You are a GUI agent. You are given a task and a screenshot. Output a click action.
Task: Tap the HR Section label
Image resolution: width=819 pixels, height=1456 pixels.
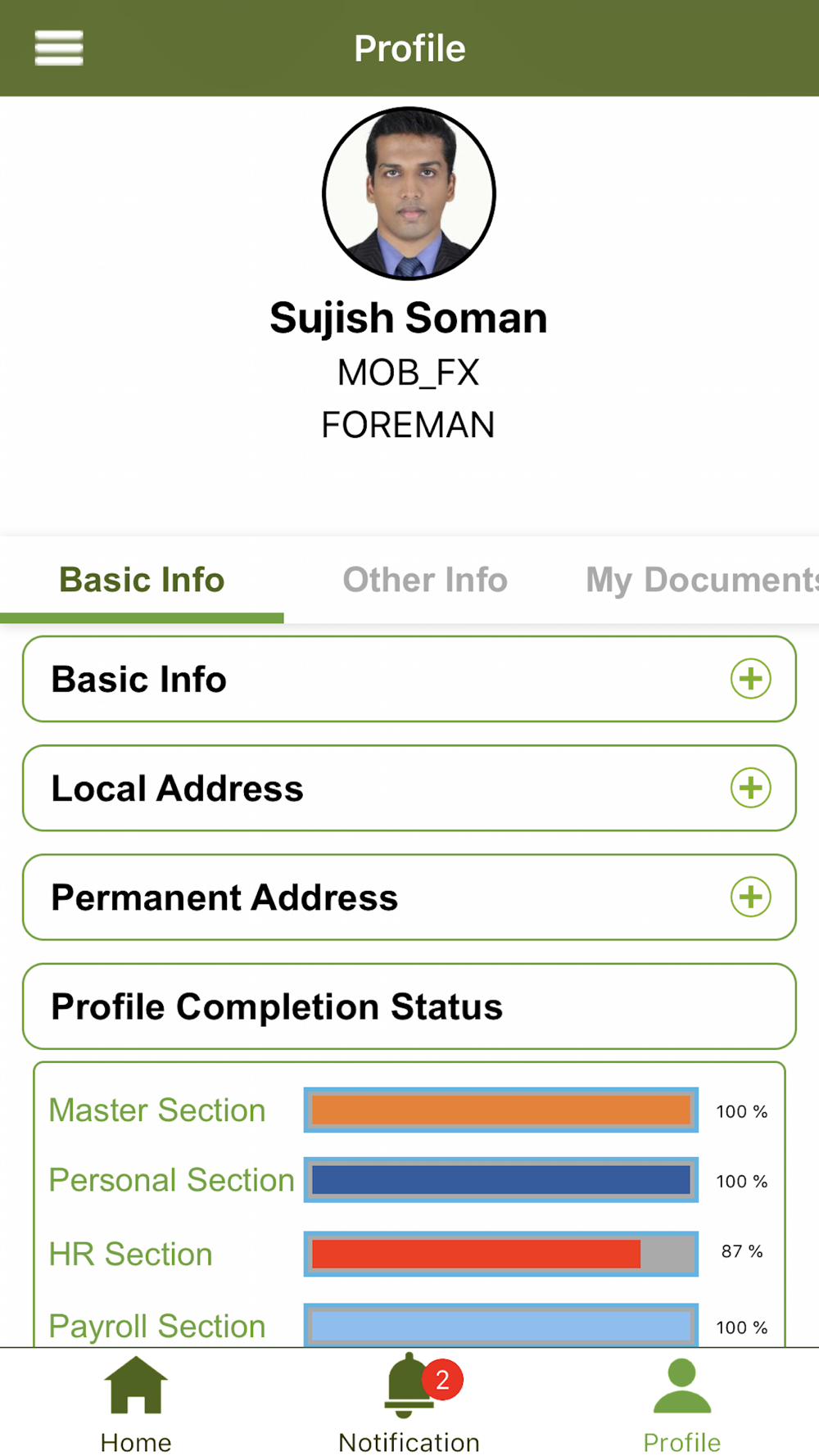[131, 1254]
